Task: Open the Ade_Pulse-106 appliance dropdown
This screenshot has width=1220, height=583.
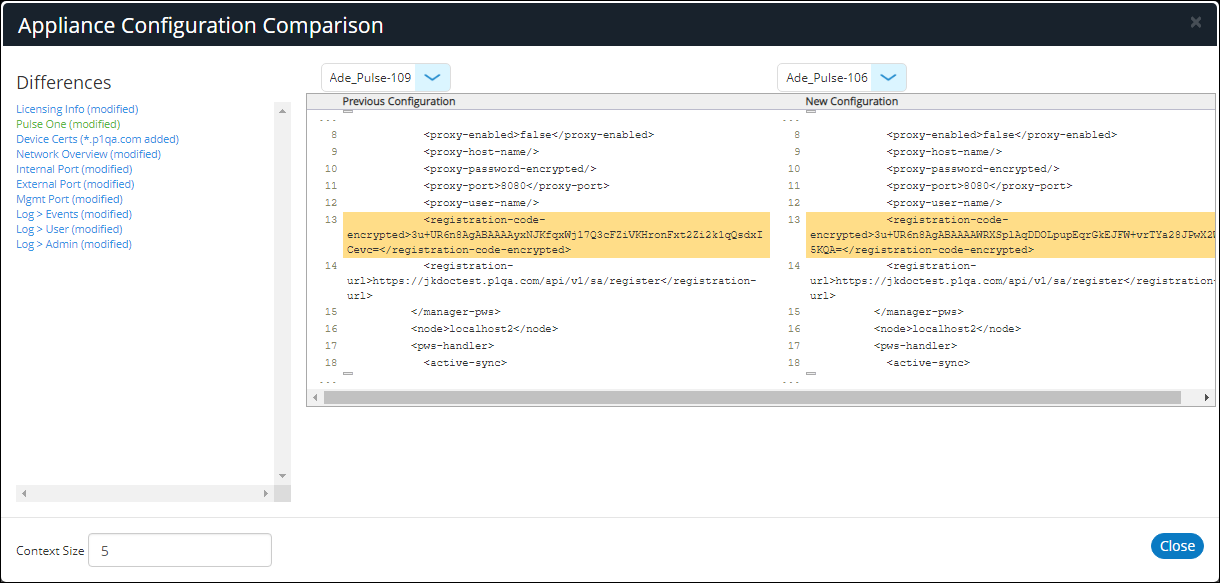Action: pos(842,77)
